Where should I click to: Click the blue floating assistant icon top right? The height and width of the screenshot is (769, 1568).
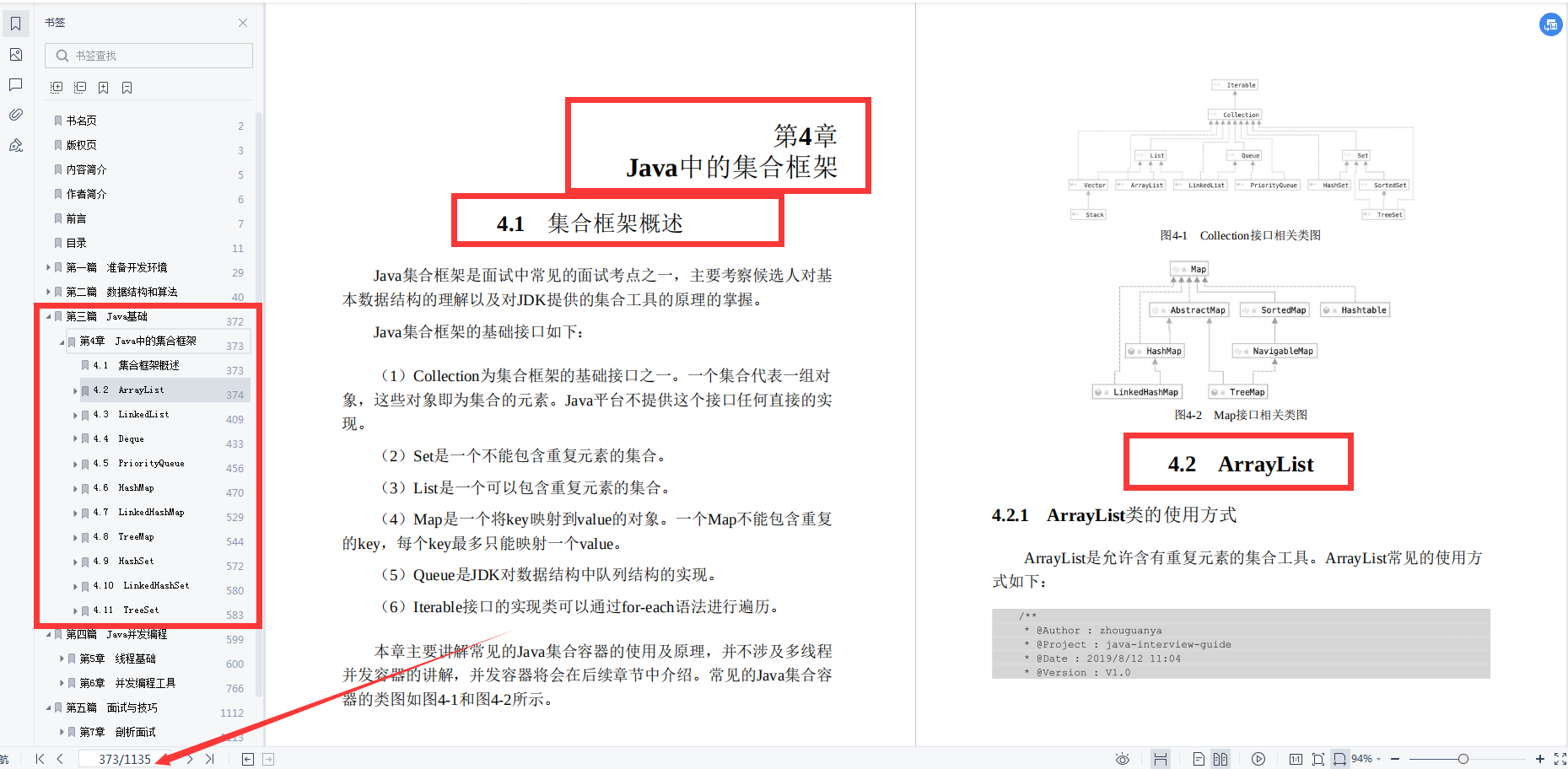(x=1550, y=24)
